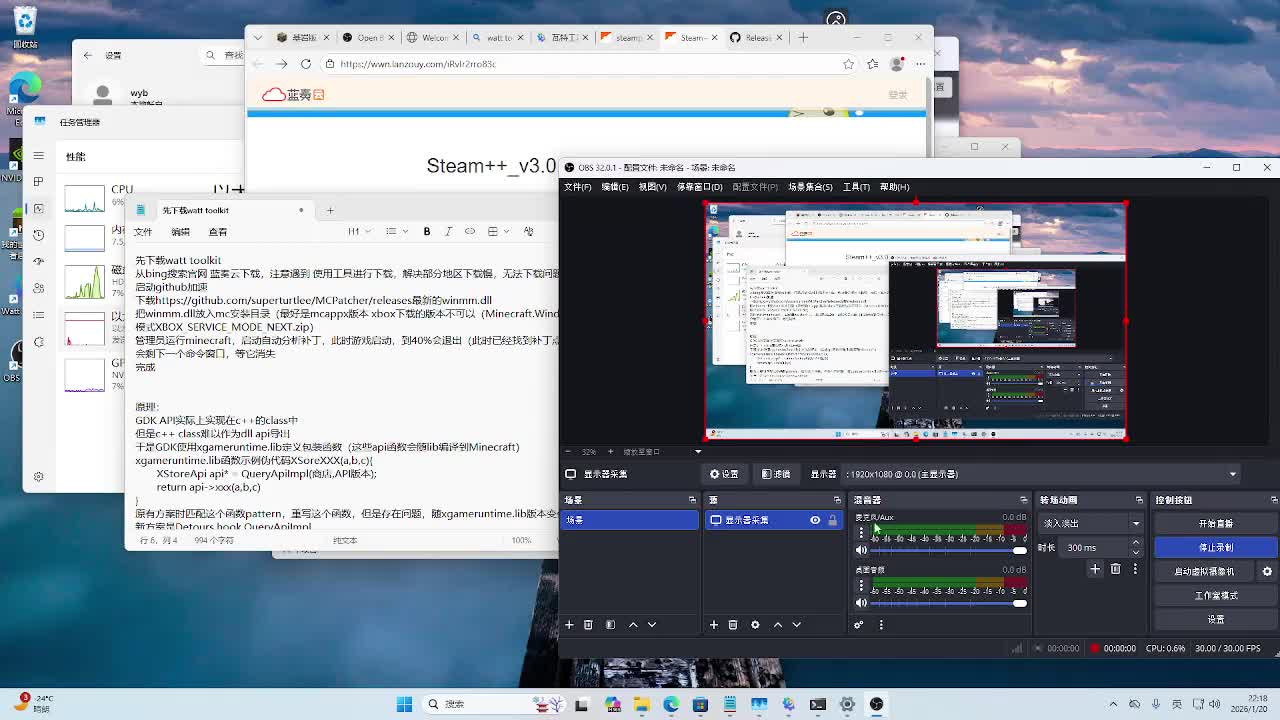Open the mixer toolbar three-dot menu
The height and width of the screenshot is (720, 1280).
881,625
